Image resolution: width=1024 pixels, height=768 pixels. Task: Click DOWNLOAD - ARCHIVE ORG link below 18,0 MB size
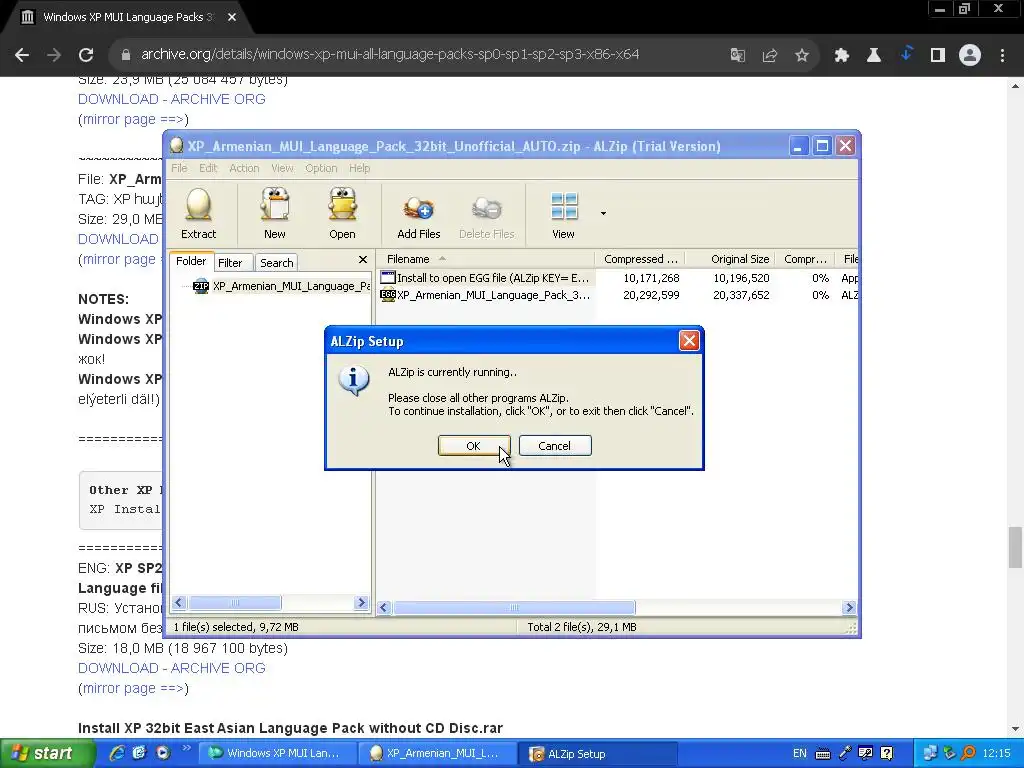click(172, 668)
